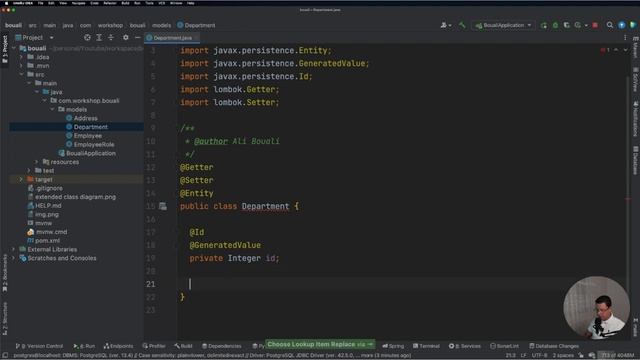Stop the running application with red square
The height and width of the screenshot is (360, 640).
point(595,25)
